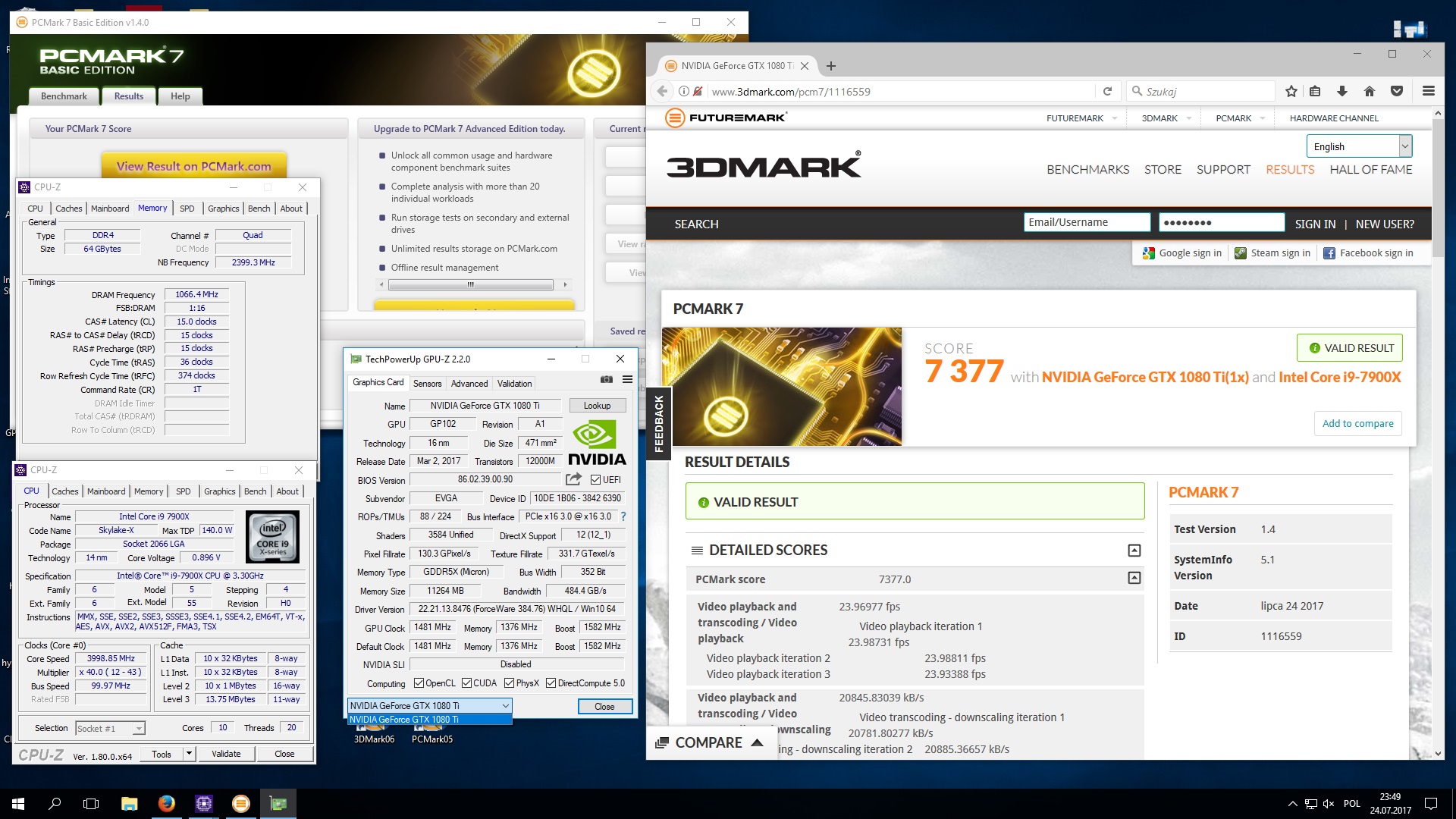Collapse the Detailed Scores section
This screenshot has height=819, width=1456.
[x=1134, y=551]
